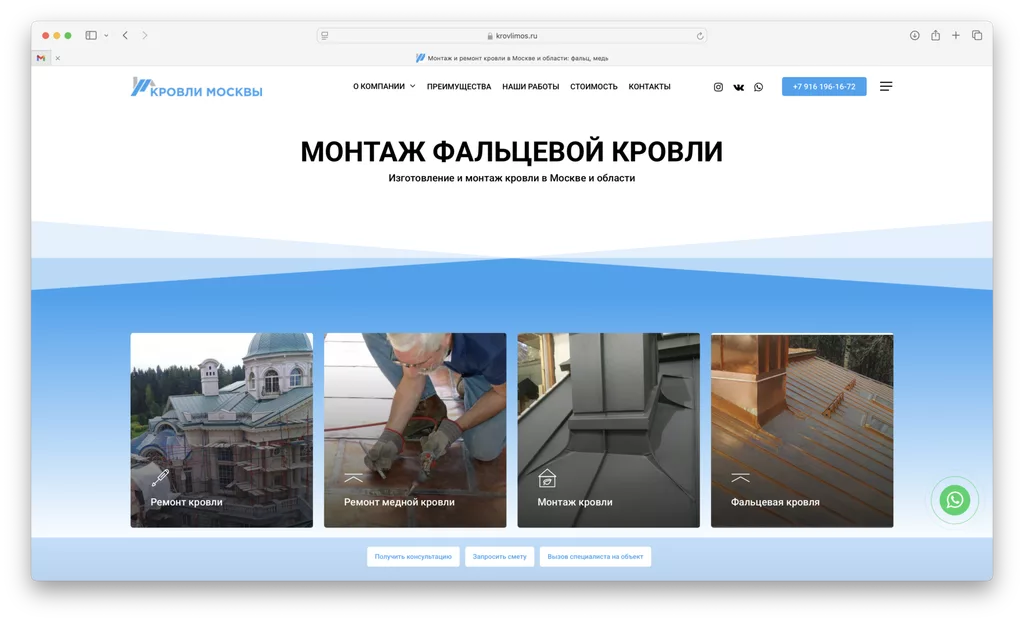Go forward with the Safari forward arrow
Screen dimensions: 1024x622
pos(144,35)
